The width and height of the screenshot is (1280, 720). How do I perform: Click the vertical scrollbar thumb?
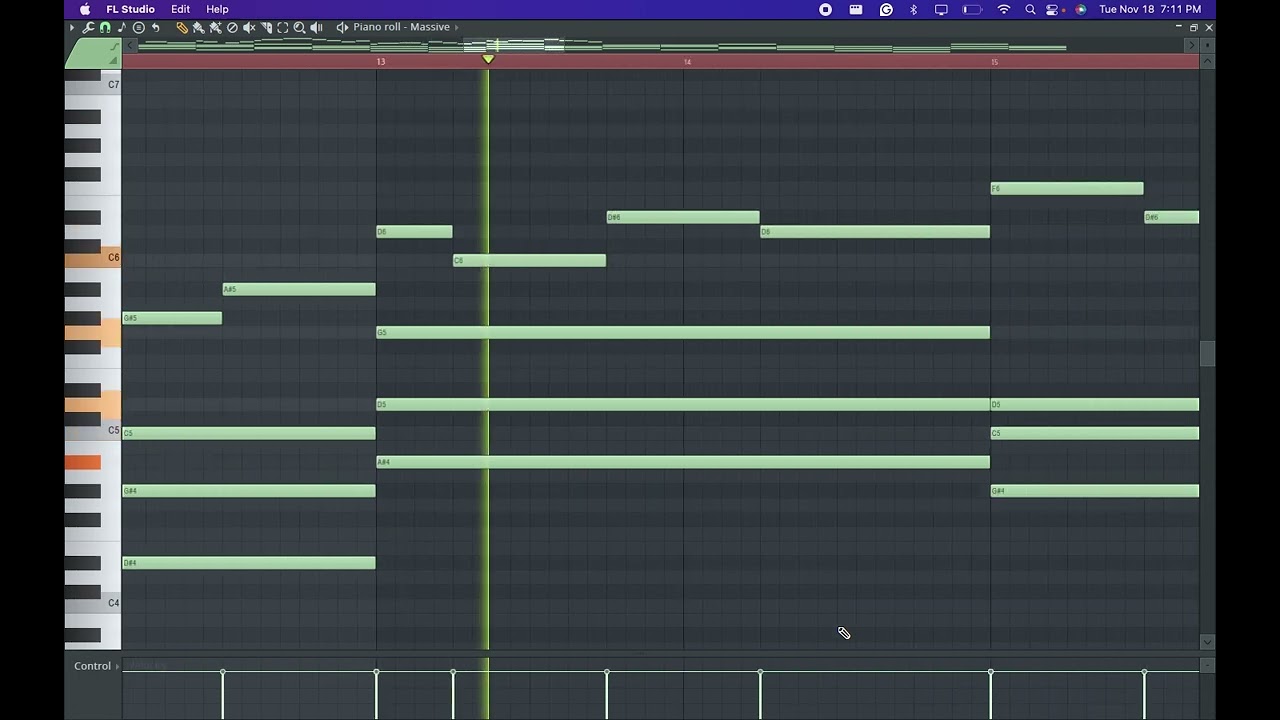point(1207,354)
